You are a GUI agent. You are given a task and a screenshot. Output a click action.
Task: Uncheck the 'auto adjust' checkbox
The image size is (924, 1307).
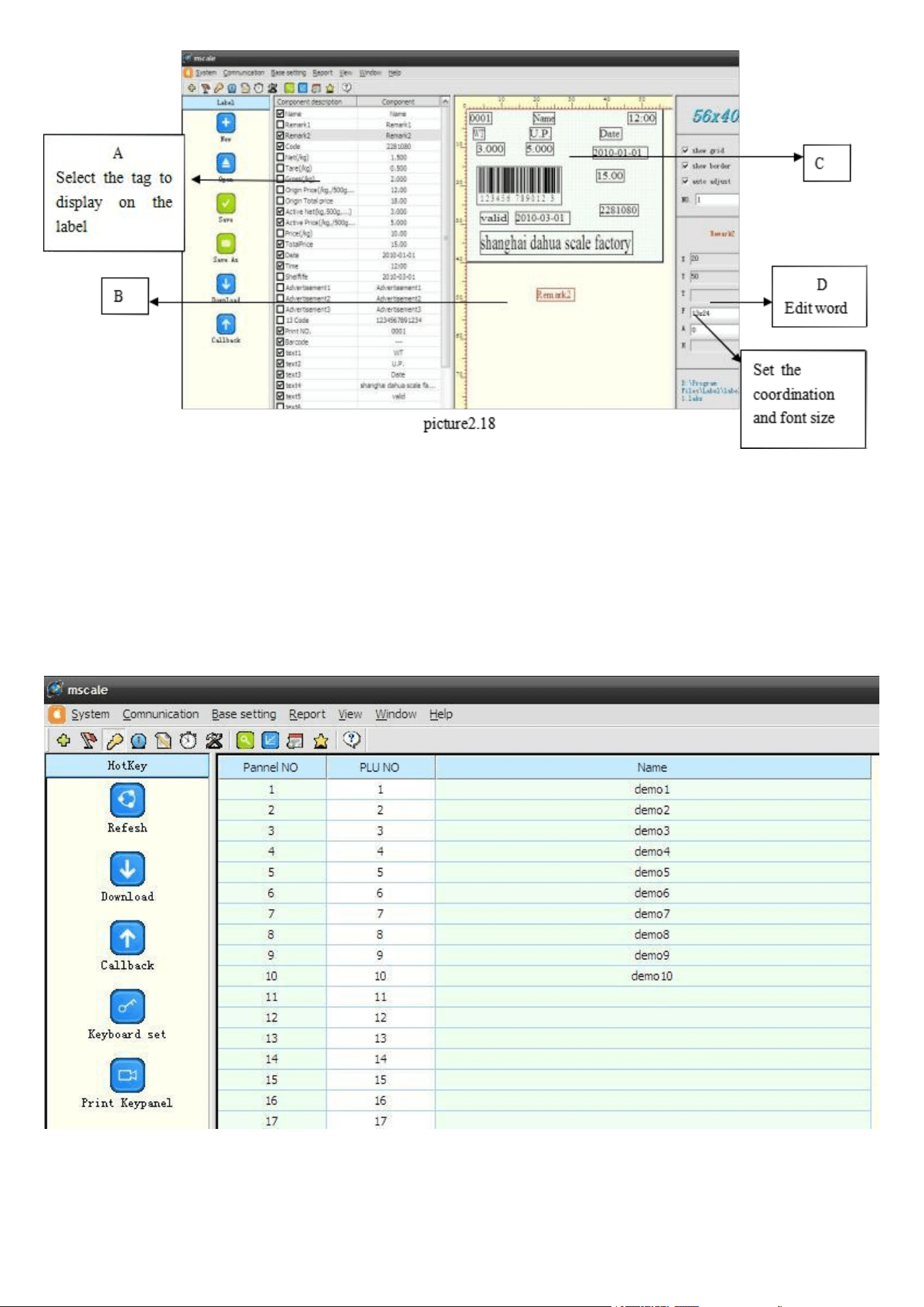(x=685, y=181)
